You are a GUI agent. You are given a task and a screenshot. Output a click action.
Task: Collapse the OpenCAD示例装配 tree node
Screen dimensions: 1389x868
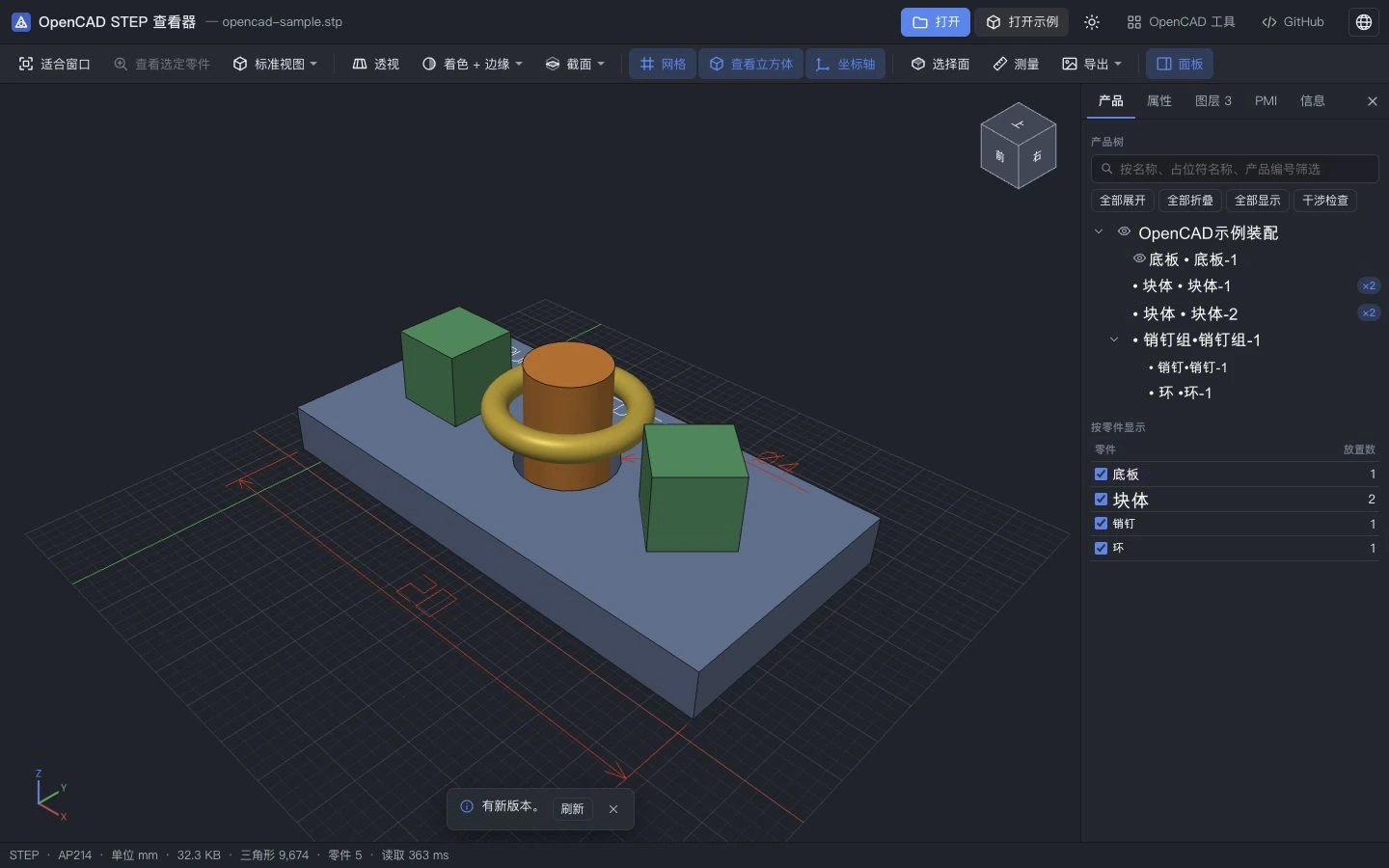click(1098, 232)
